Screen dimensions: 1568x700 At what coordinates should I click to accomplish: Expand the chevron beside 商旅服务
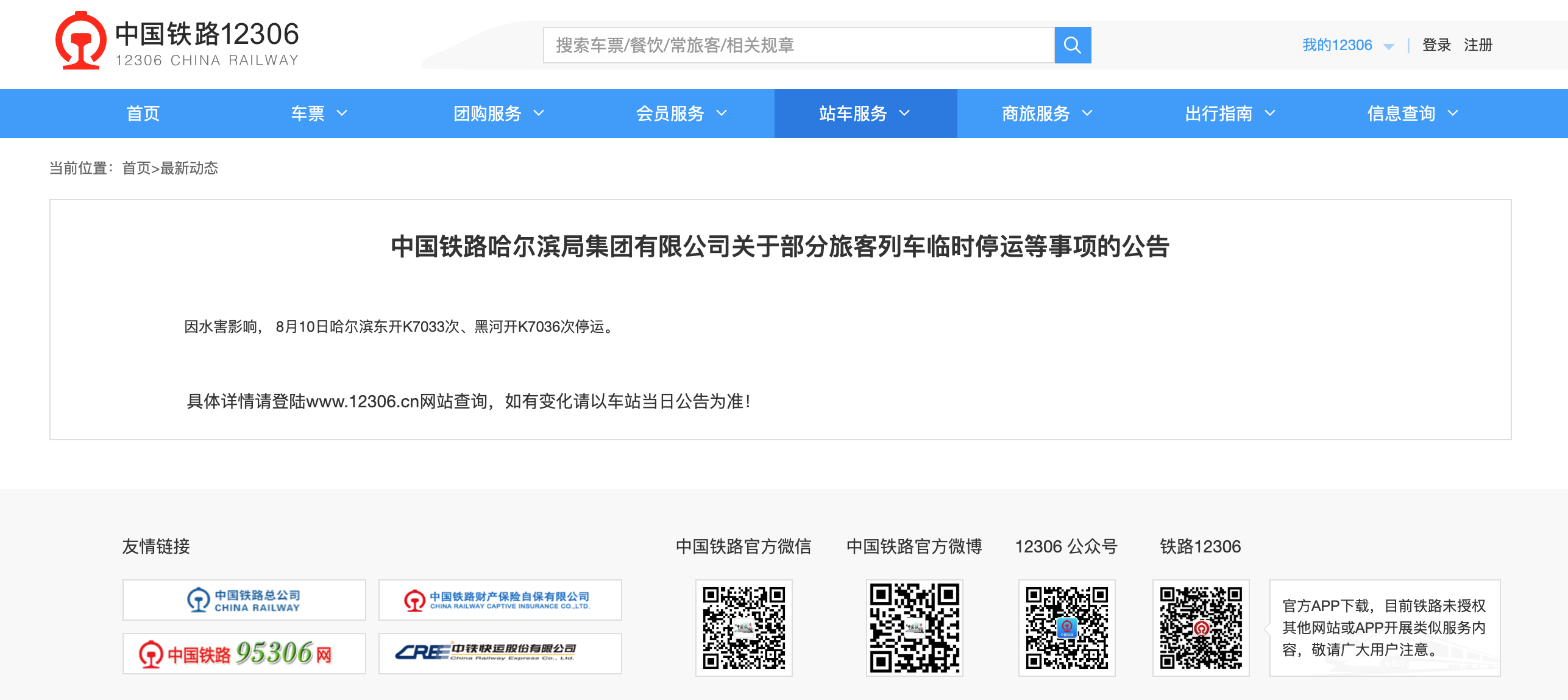pyautogui.click(x=1087, y=113)
